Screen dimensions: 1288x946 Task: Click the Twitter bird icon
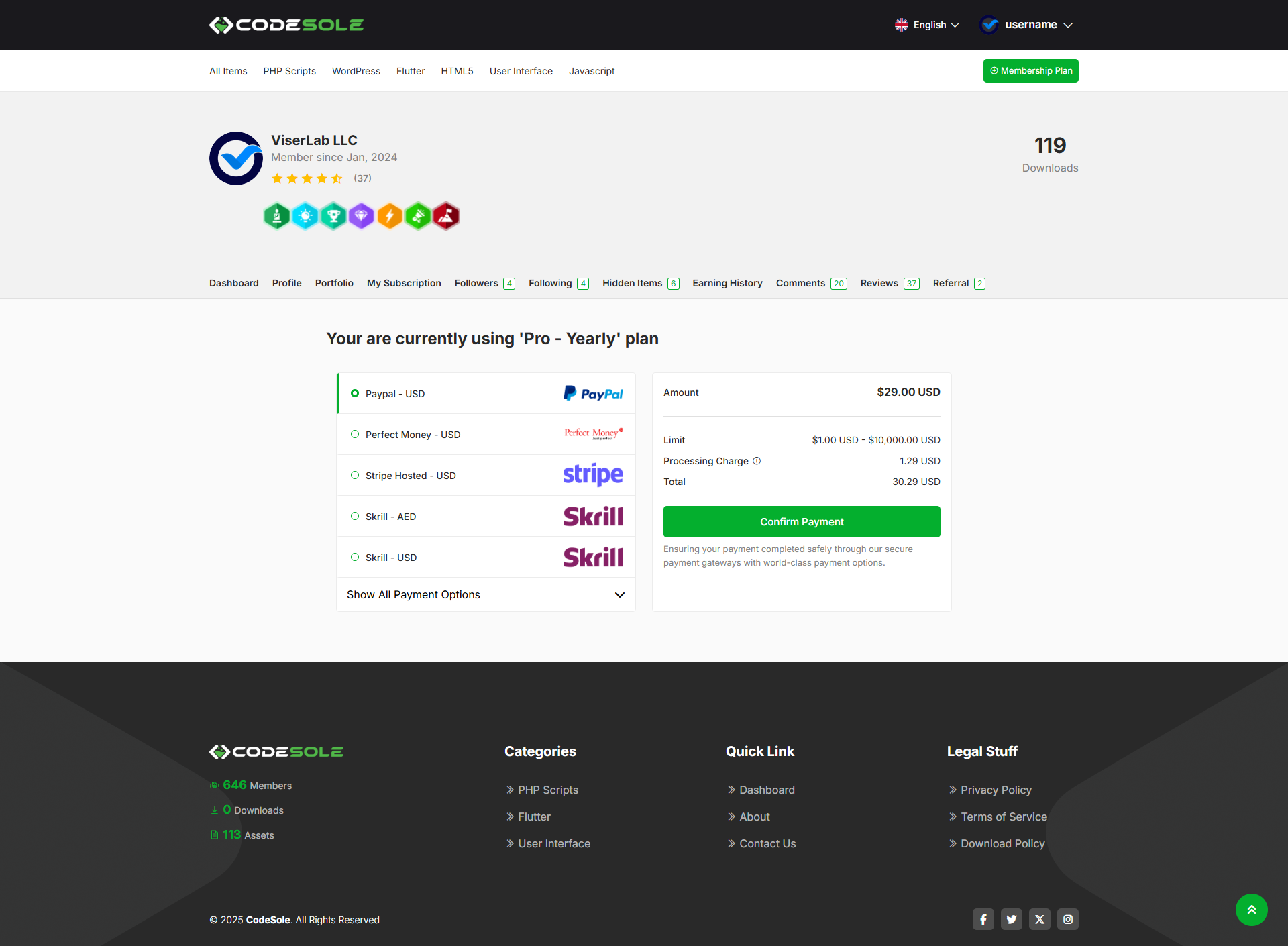tap(1011, 919)
